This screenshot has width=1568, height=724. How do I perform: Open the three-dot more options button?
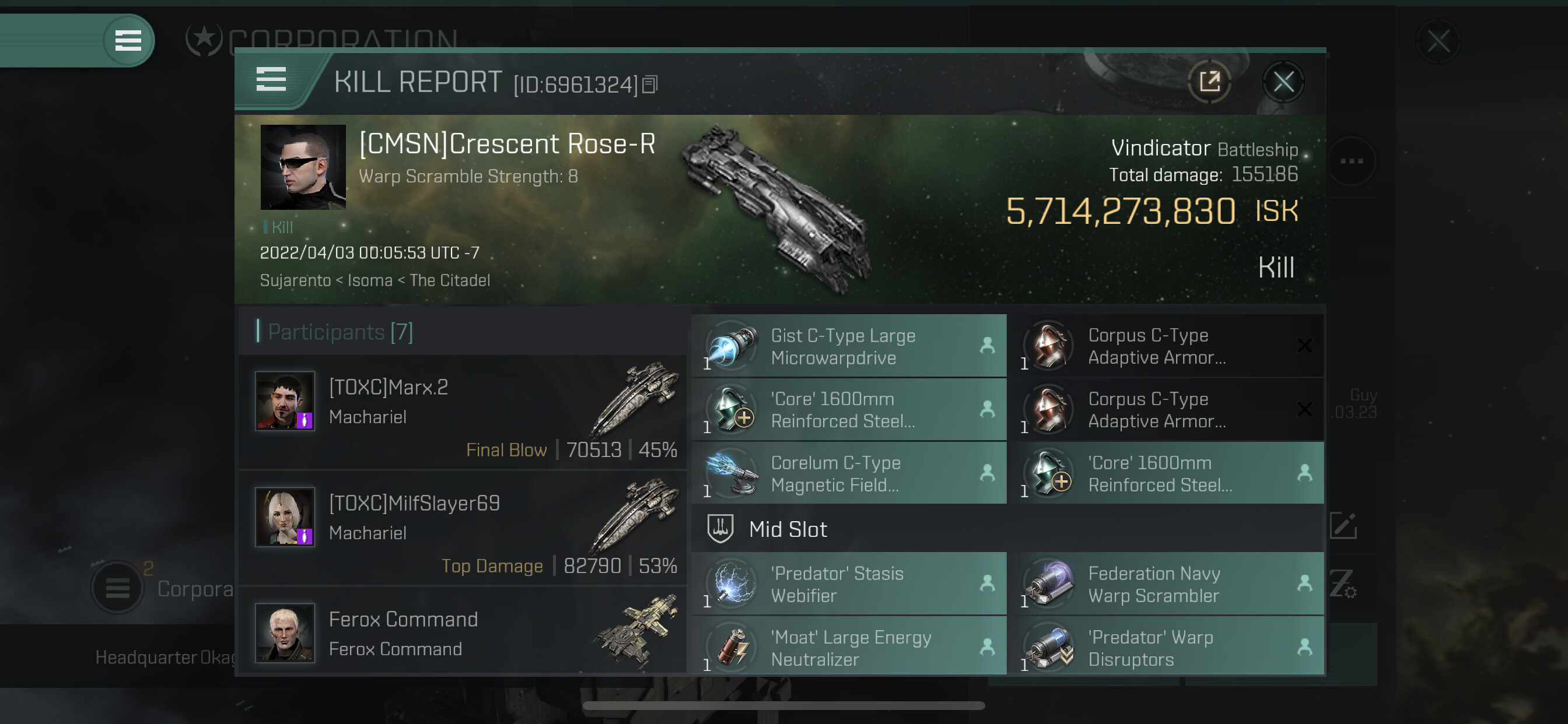click(x=1352, y=161)
